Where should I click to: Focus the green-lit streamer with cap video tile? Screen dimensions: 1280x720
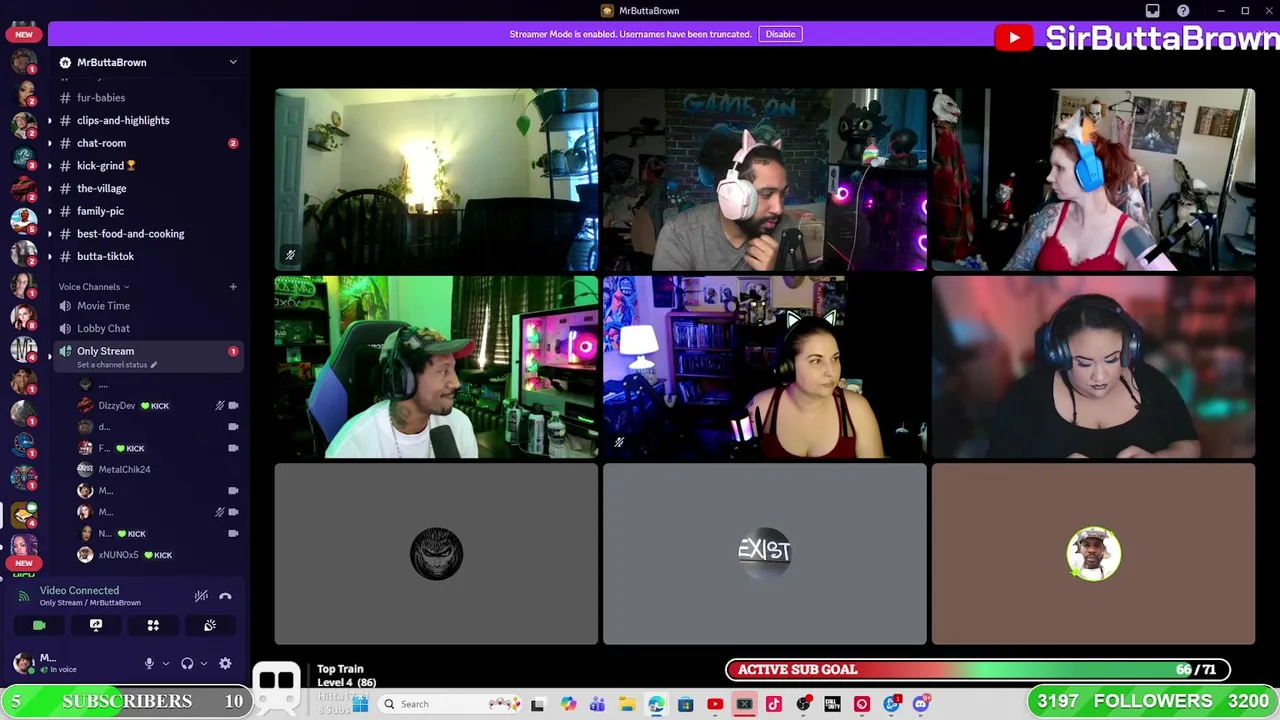pyautogui.click(x=436, y=367)
